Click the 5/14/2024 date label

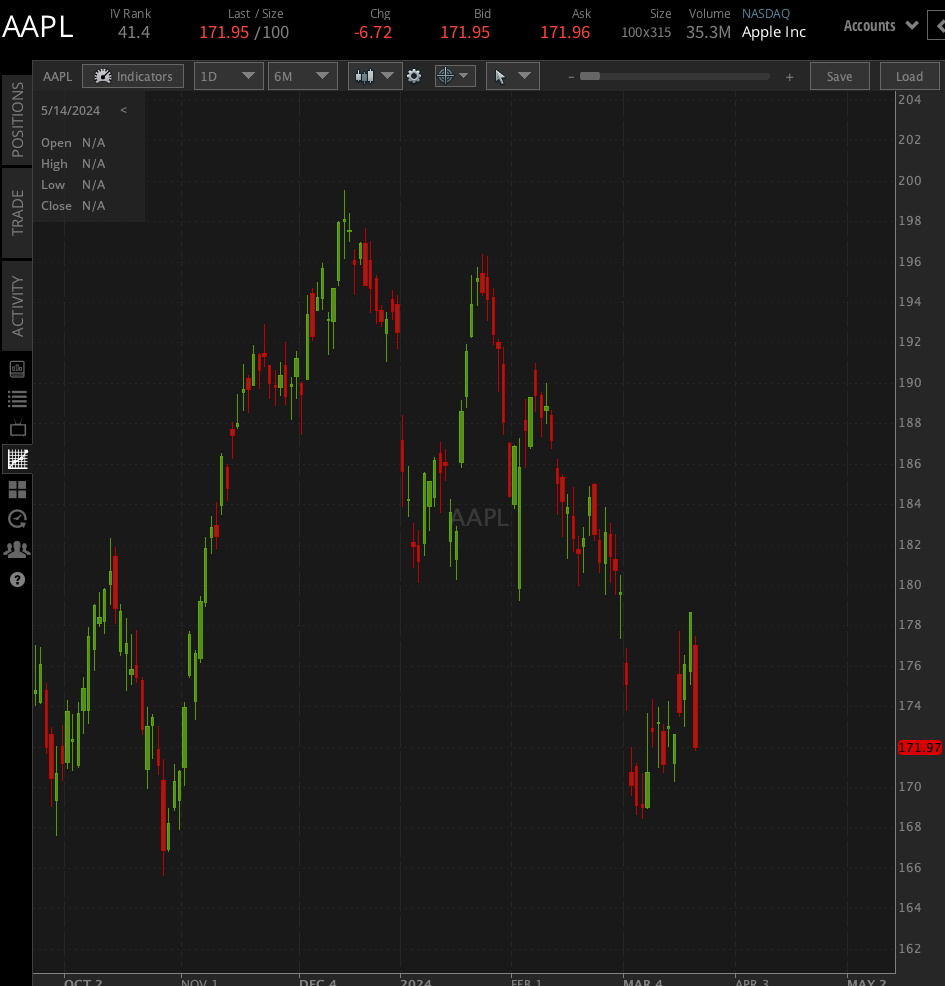[x=70, y=111]
